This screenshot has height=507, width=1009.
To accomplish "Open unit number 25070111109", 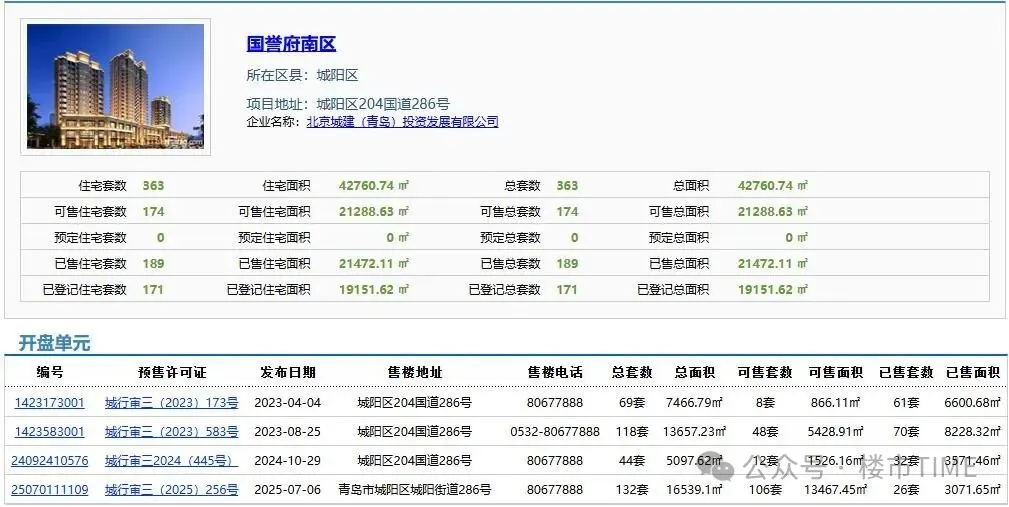I will coord(50,490).
